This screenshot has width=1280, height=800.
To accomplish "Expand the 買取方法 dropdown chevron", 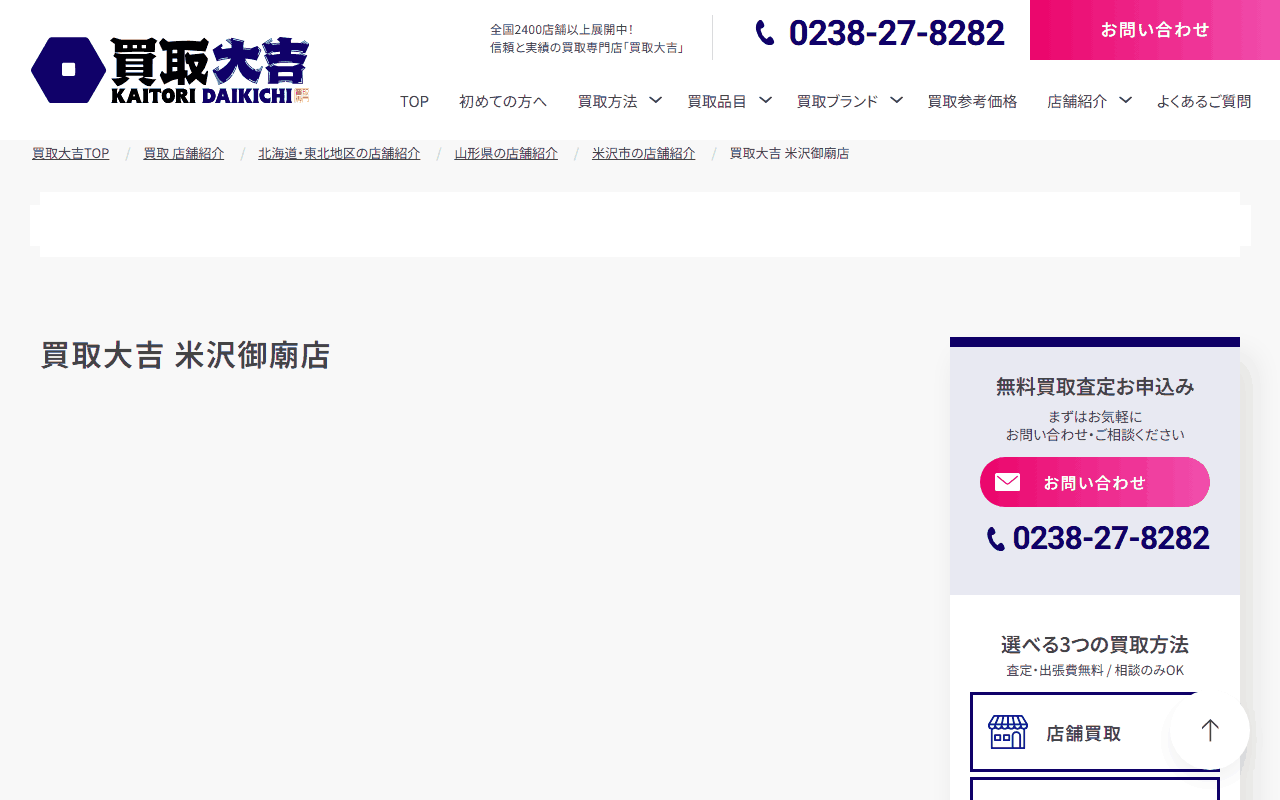I will tap(656, 100).
